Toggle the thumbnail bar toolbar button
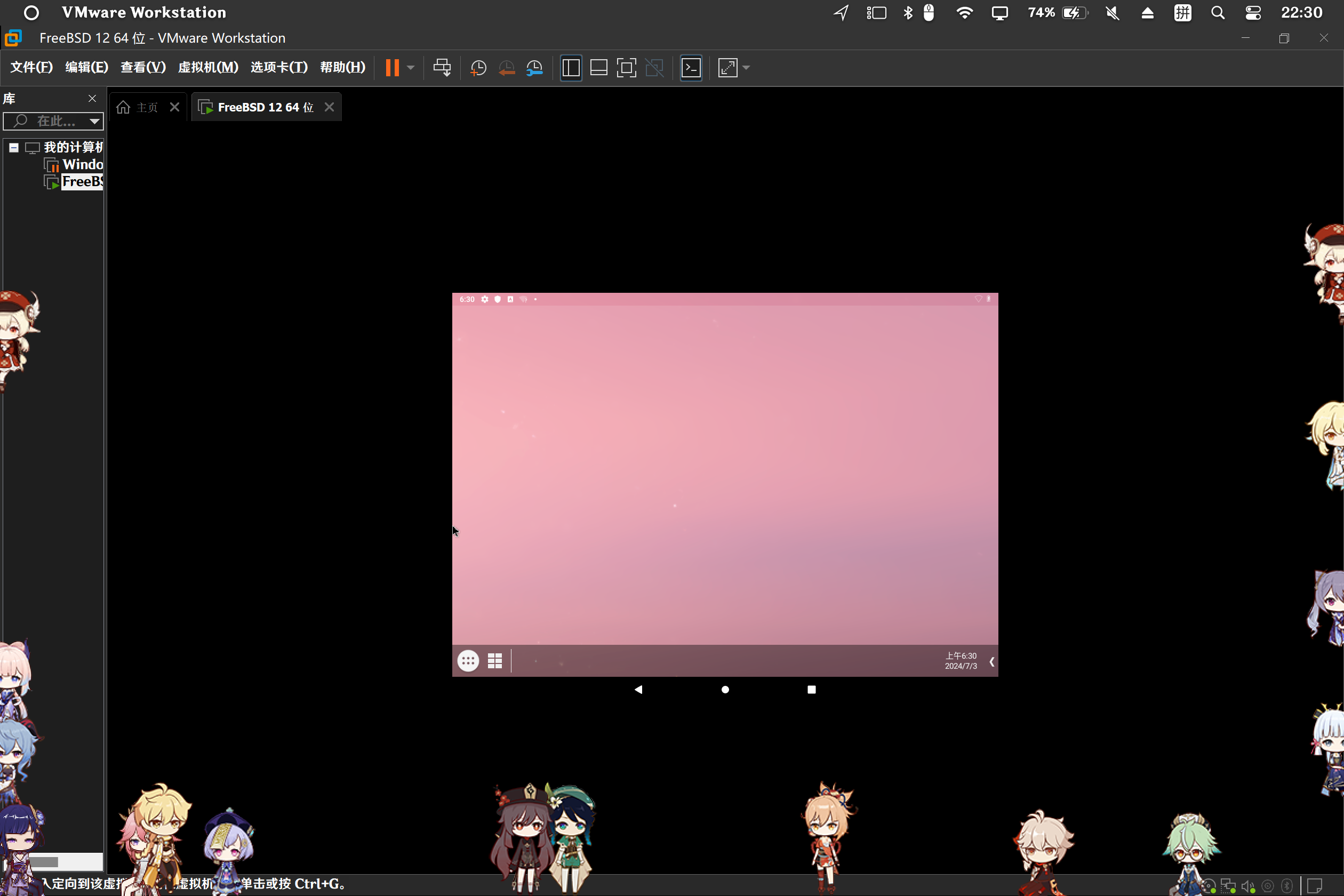This screenshot has height=896, width=1344. [x=598, y=68]
